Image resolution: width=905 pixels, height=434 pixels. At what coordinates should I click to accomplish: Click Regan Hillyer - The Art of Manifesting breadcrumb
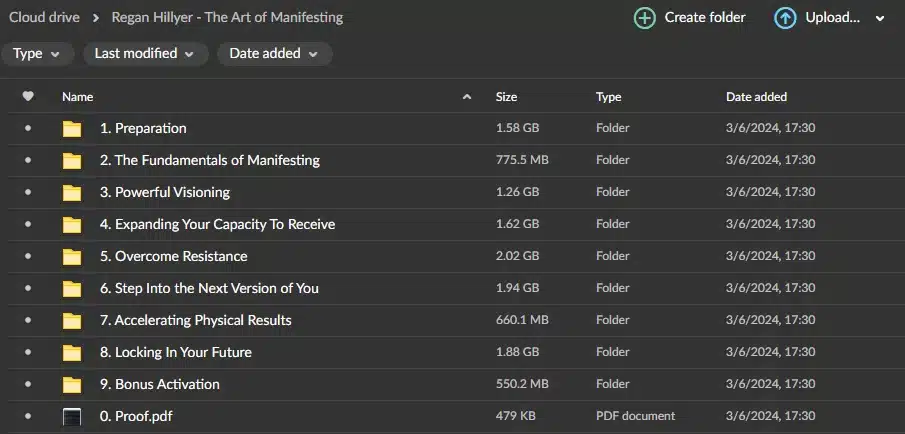[227, 17]
